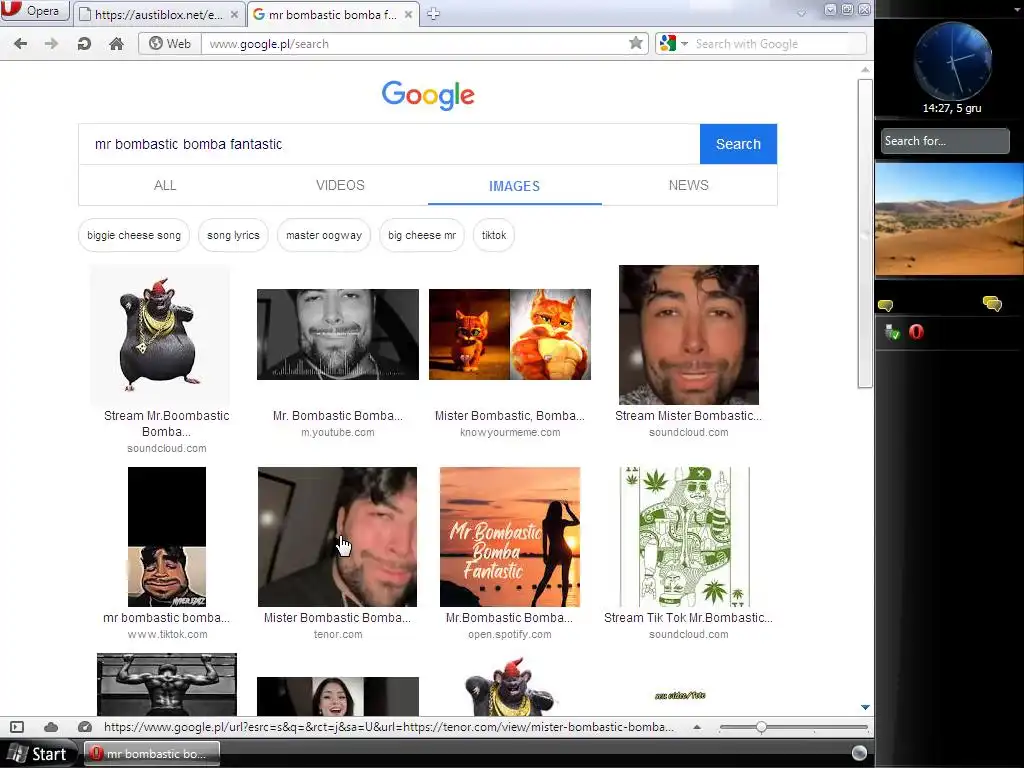Open the Google search engine selector
1024x768 pixels.
point(675,44)
